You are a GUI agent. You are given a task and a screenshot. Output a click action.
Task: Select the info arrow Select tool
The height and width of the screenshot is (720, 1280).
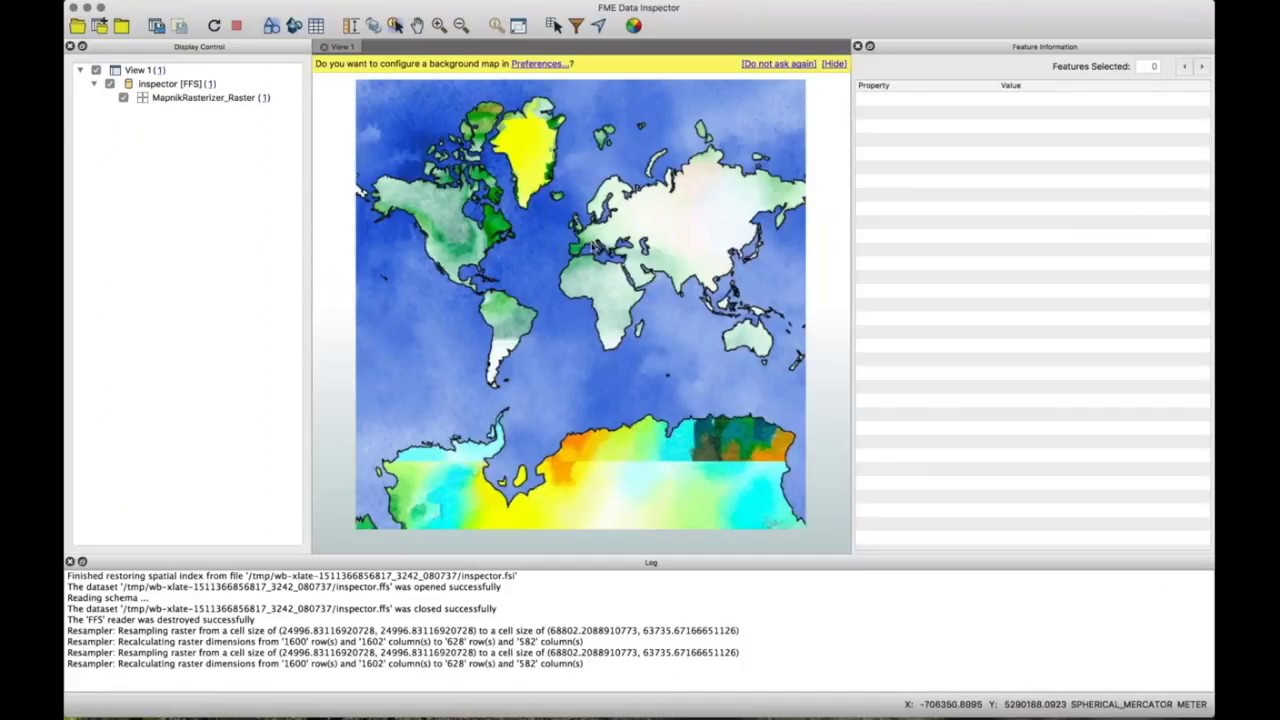[395, 26]
